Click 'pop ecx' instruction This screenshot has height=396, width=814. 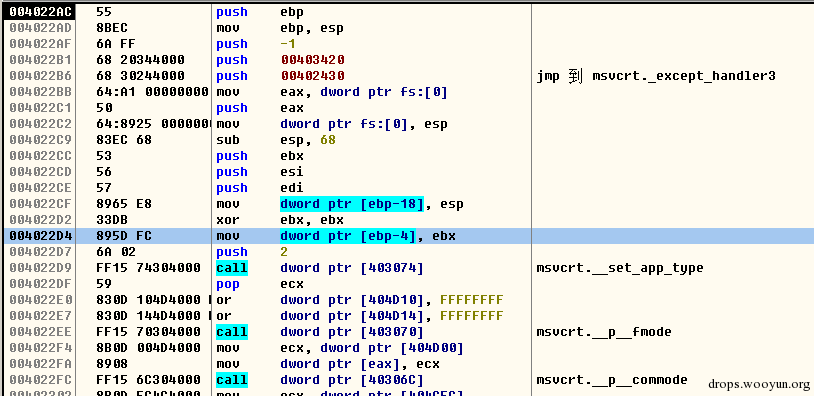tap(260, 284)
